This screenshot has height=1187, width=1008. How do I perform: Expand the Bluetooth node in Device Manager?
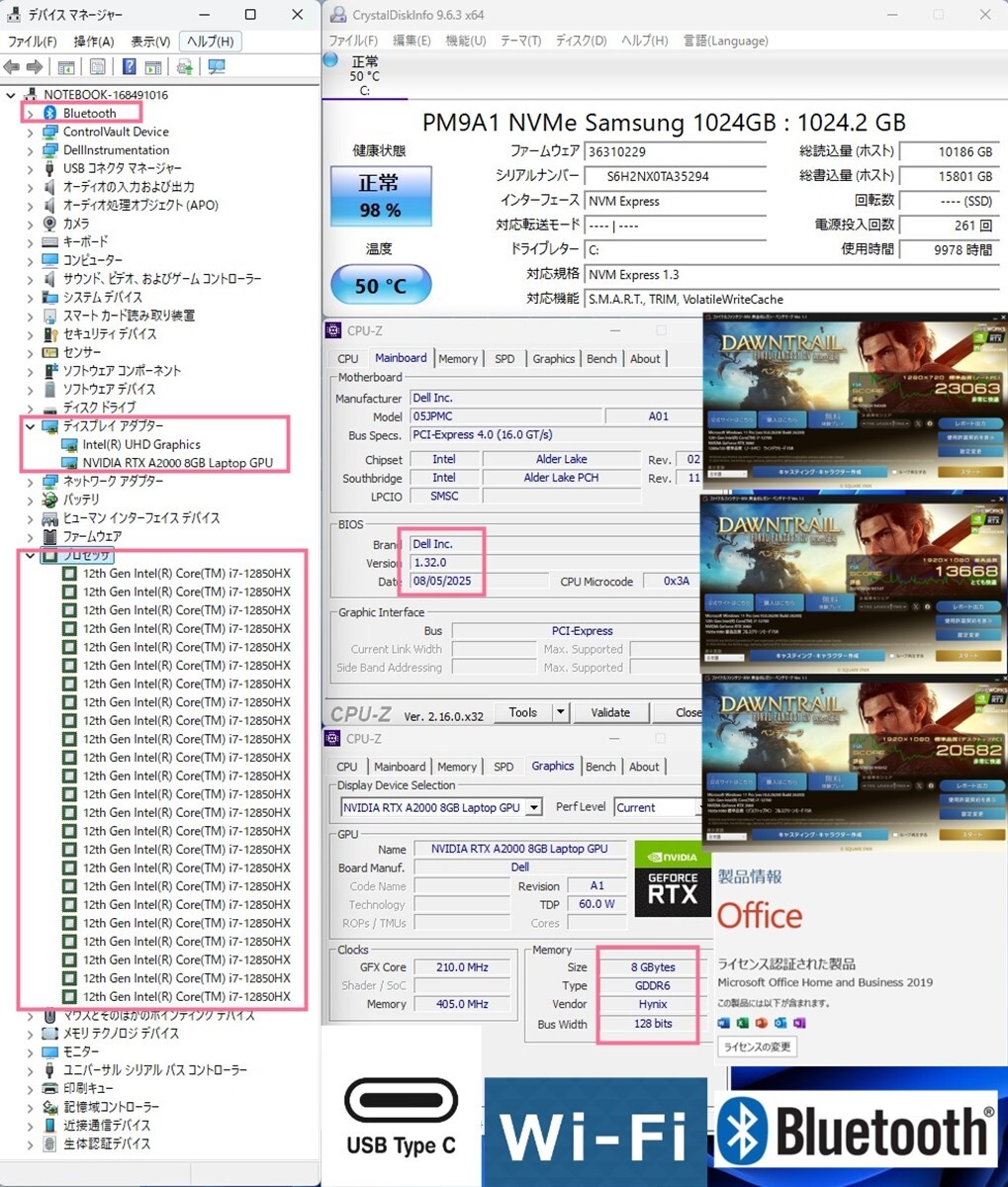29,114
